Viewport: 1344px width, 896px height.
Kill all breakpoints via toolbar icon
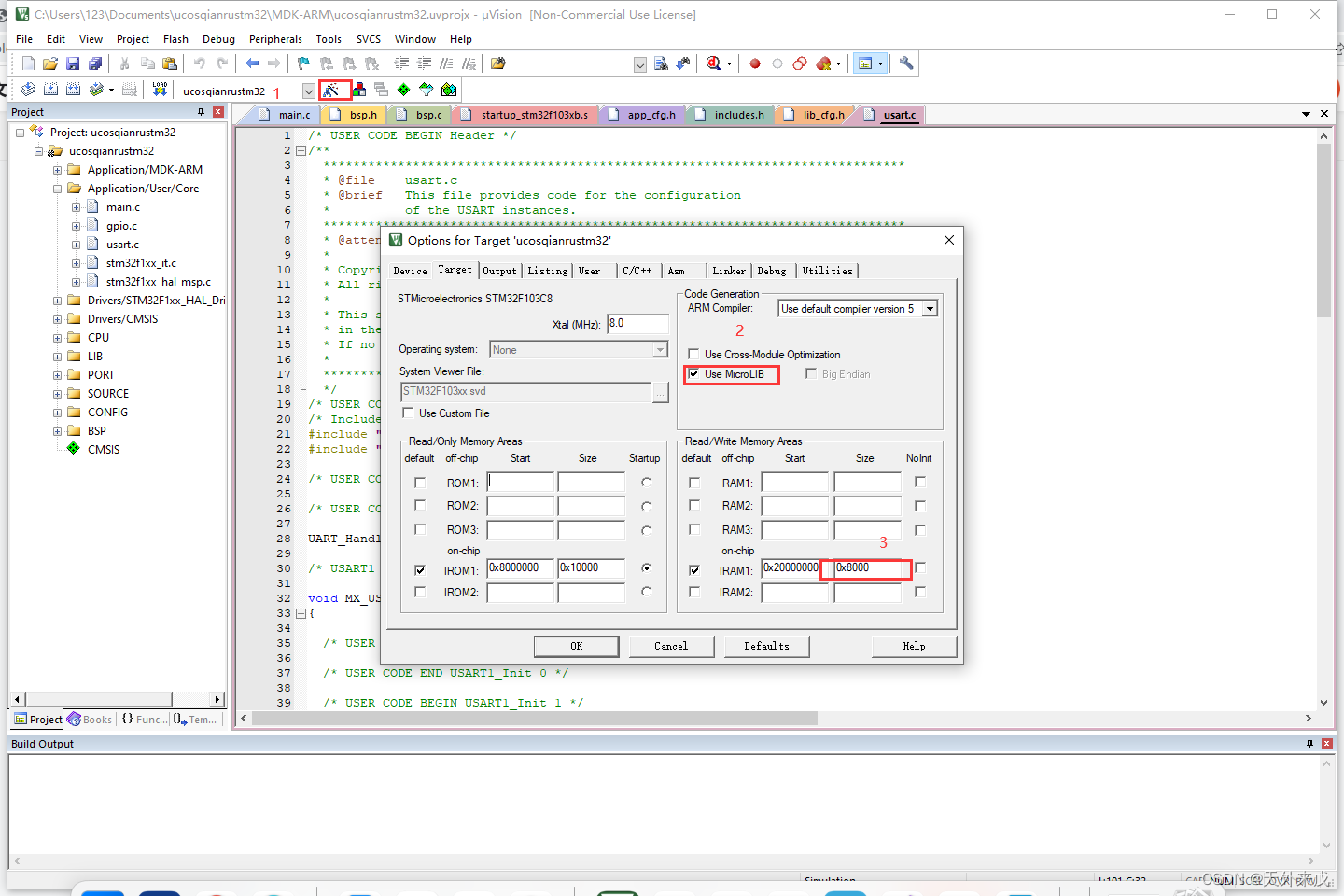[x=825, y=63]
